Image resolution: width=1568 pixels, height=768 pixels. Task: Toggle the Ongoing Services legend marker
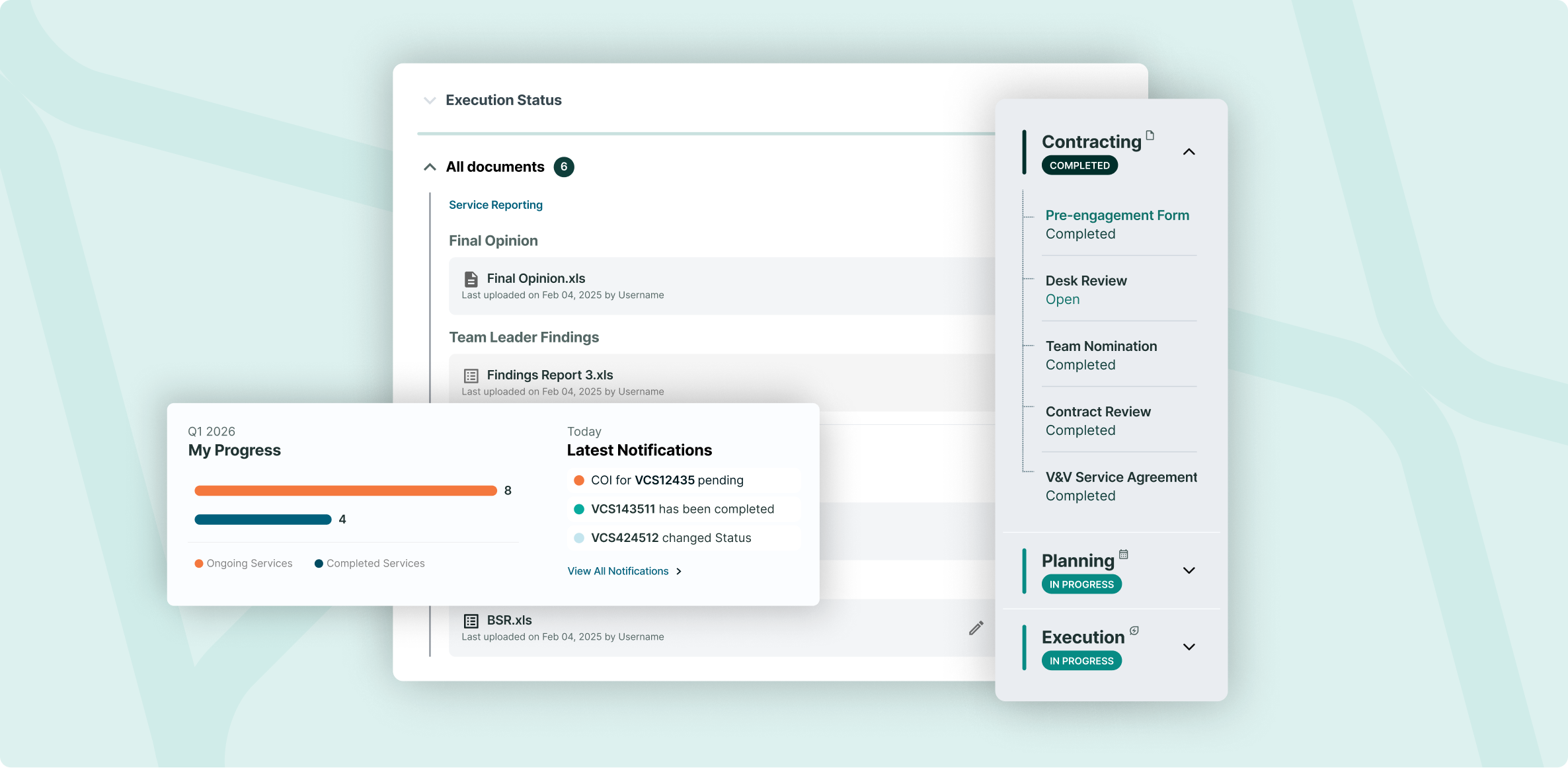click(198, 563)
